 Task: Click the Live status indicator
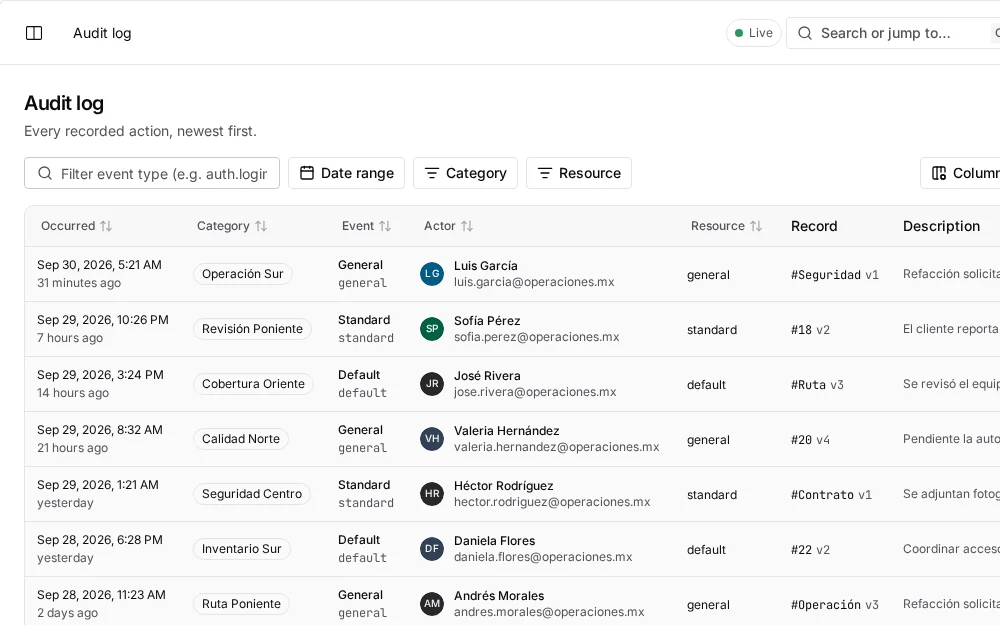pyautogui.click(x=753, y=33)
